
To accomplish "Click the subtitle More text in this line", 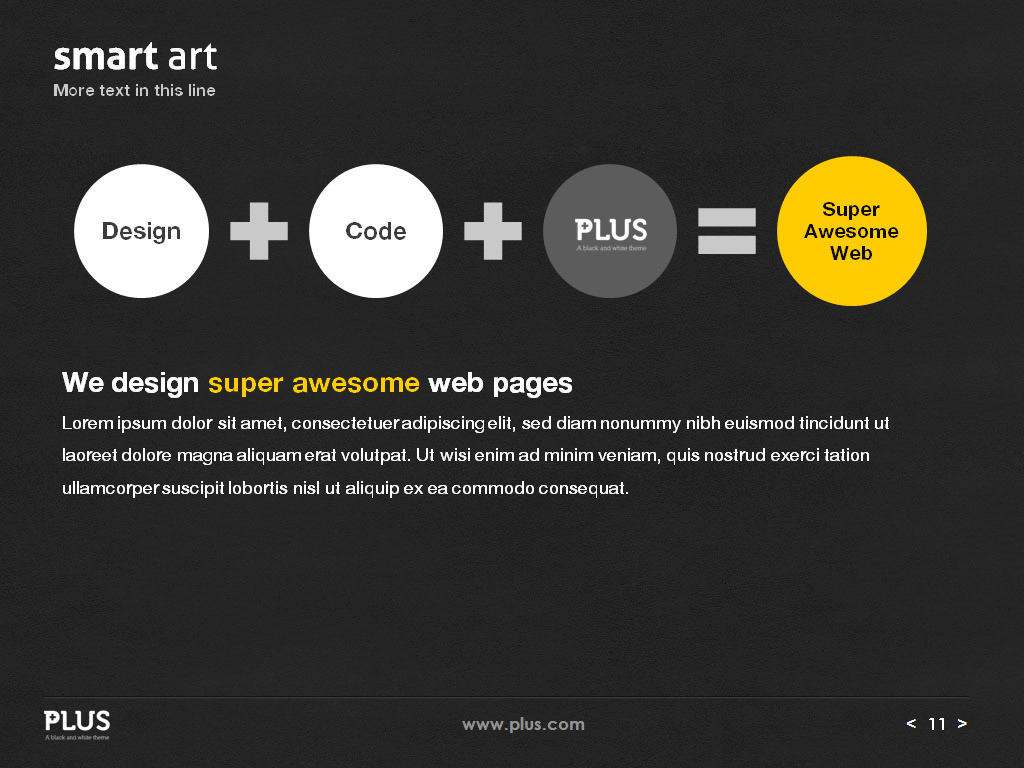I will click(134, 90).
